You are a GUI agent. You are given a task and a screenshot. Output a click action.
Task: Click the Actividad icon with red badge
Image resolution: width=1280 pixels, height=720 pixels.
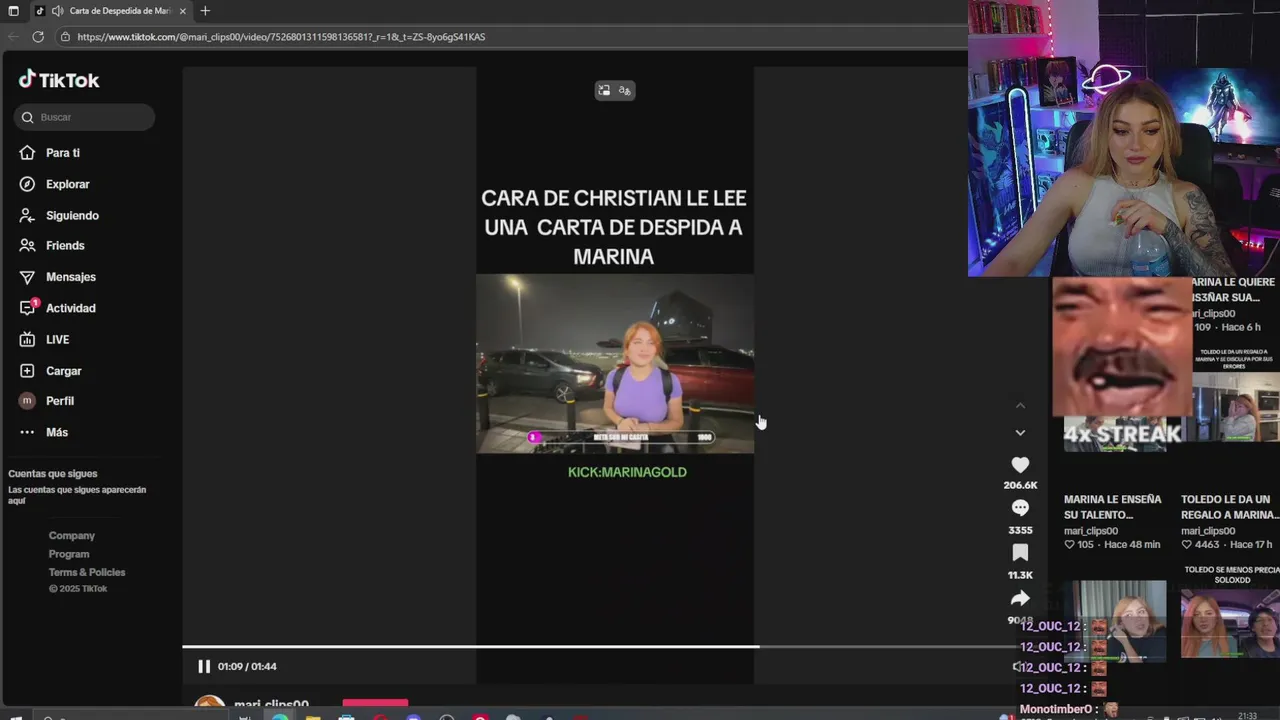pyautogui.click(x=28, y=307)
